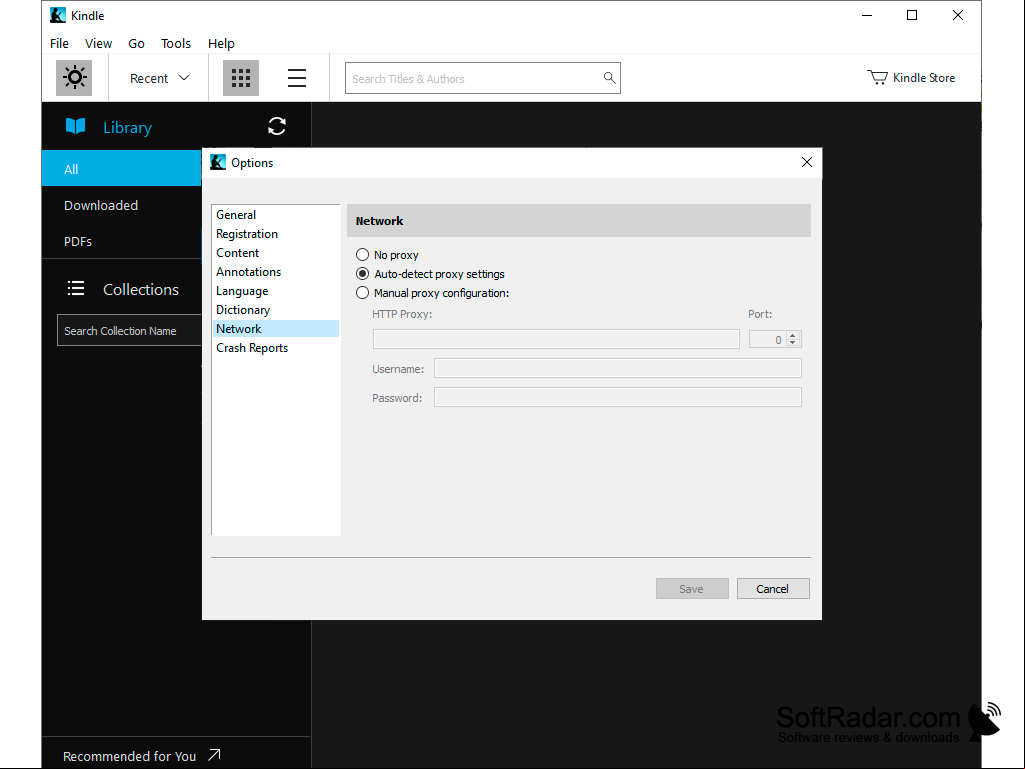Open the File menu

coord(59,43)
